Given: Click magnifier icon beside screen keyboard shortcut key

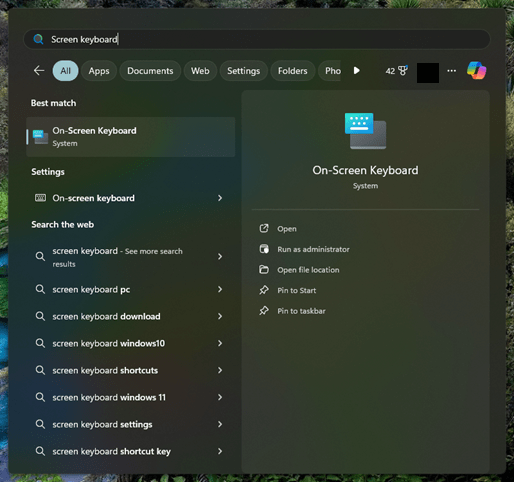Looking at the screenshot, I should coord(40,451).
